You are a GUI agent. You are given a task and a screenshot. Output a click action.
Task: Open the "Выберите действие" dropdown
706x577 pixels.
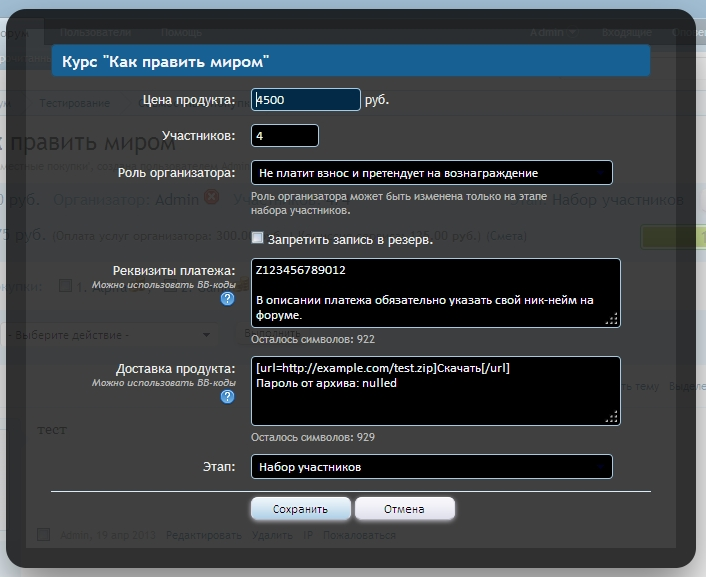coord(108,333)
